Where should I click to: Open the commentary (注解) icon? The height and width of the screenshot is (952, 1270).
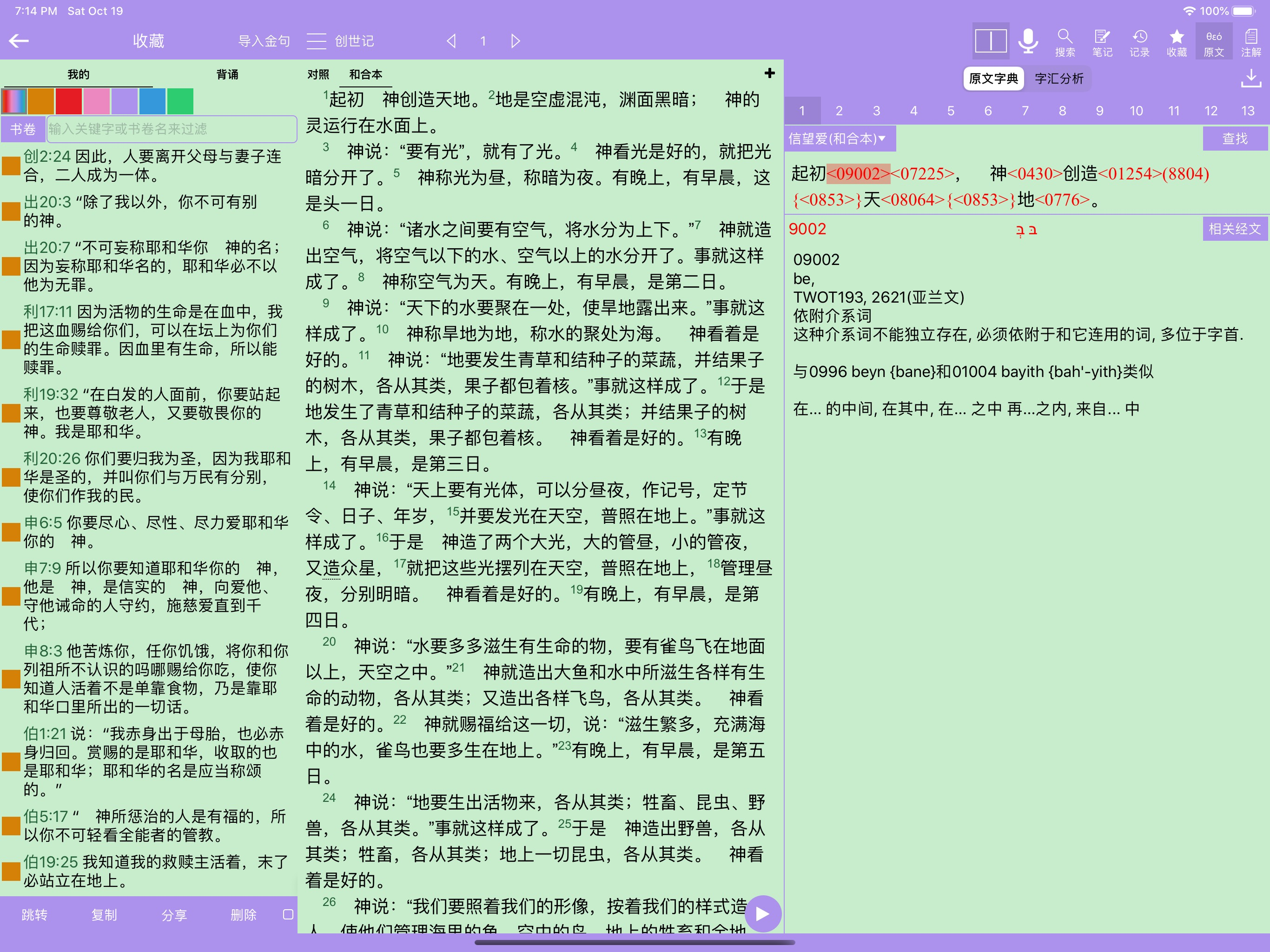1251,43
